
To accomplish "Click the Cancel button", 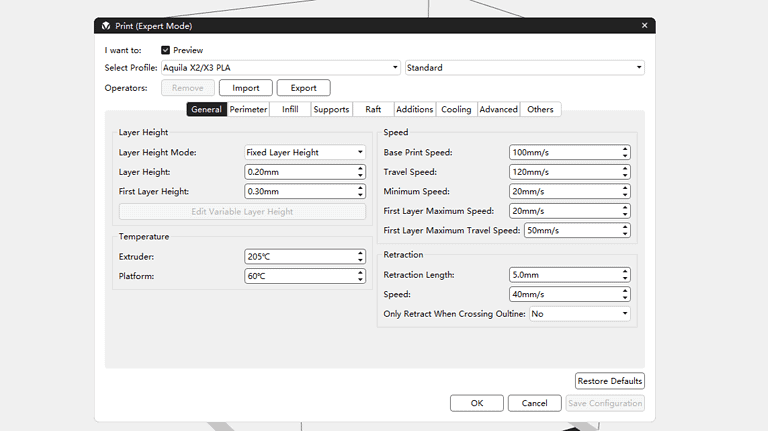I will 535,403.
